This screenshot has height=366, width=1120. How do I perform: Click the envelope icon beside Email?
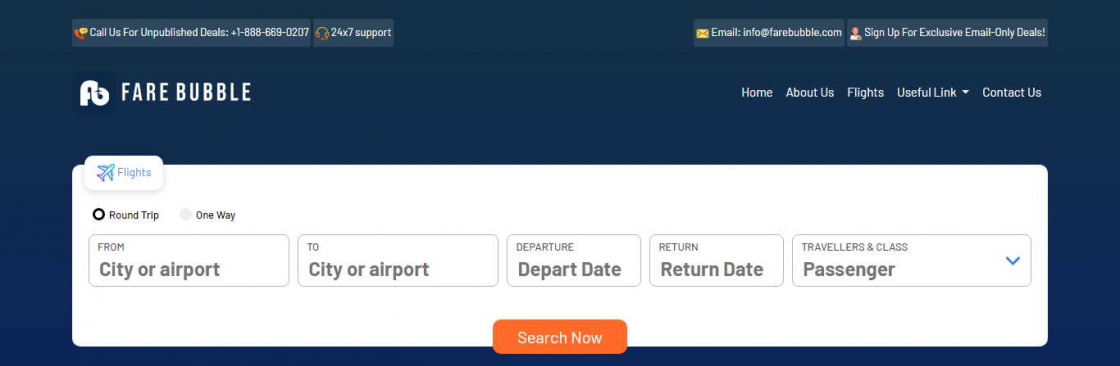[x=702, y=33]
